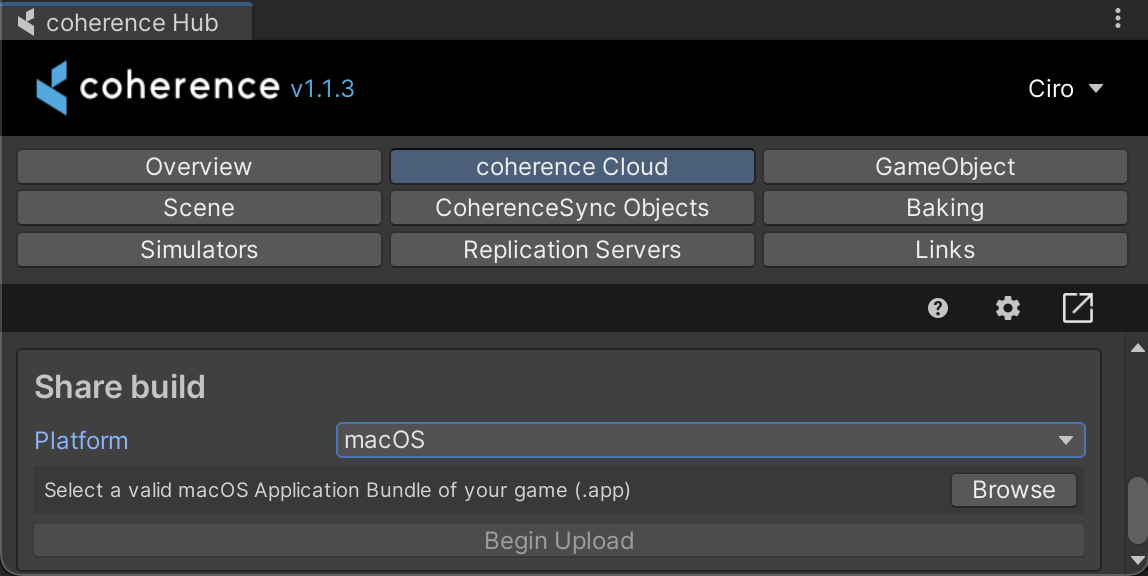Open the Links tab
The image size is (1148, 576).
(x=945, y=250)
